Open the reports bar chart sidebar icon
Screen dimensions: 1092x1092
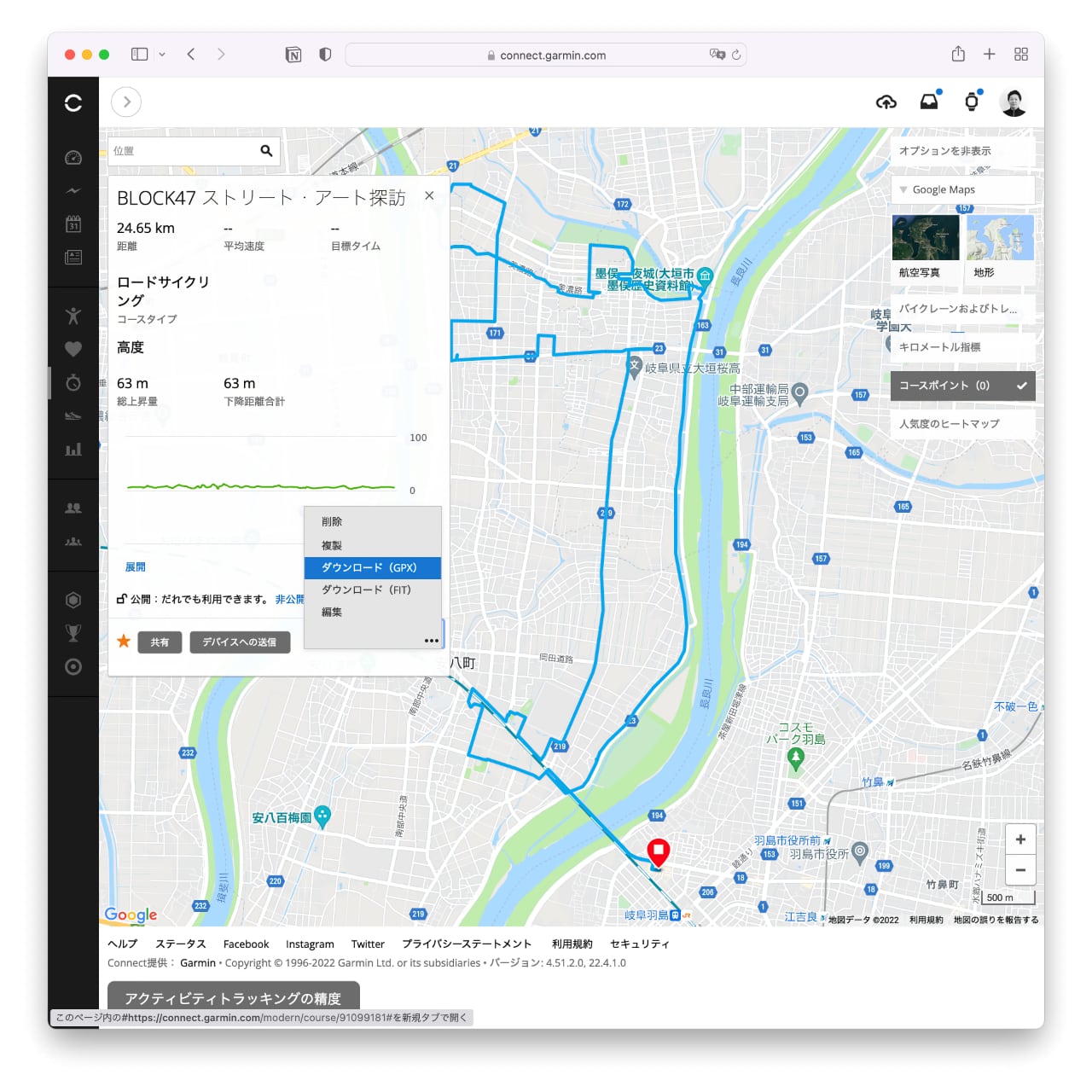click(73, 449)
